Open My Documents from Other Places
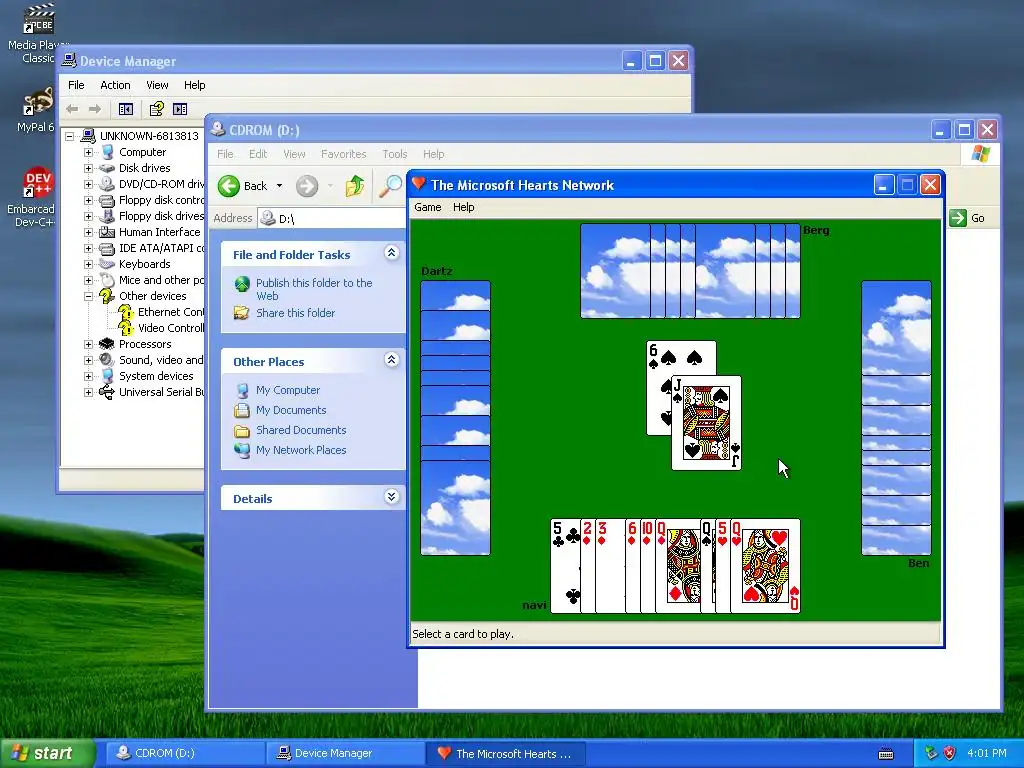The width and height of the screenshot is (1024, 768). (291, 410)
